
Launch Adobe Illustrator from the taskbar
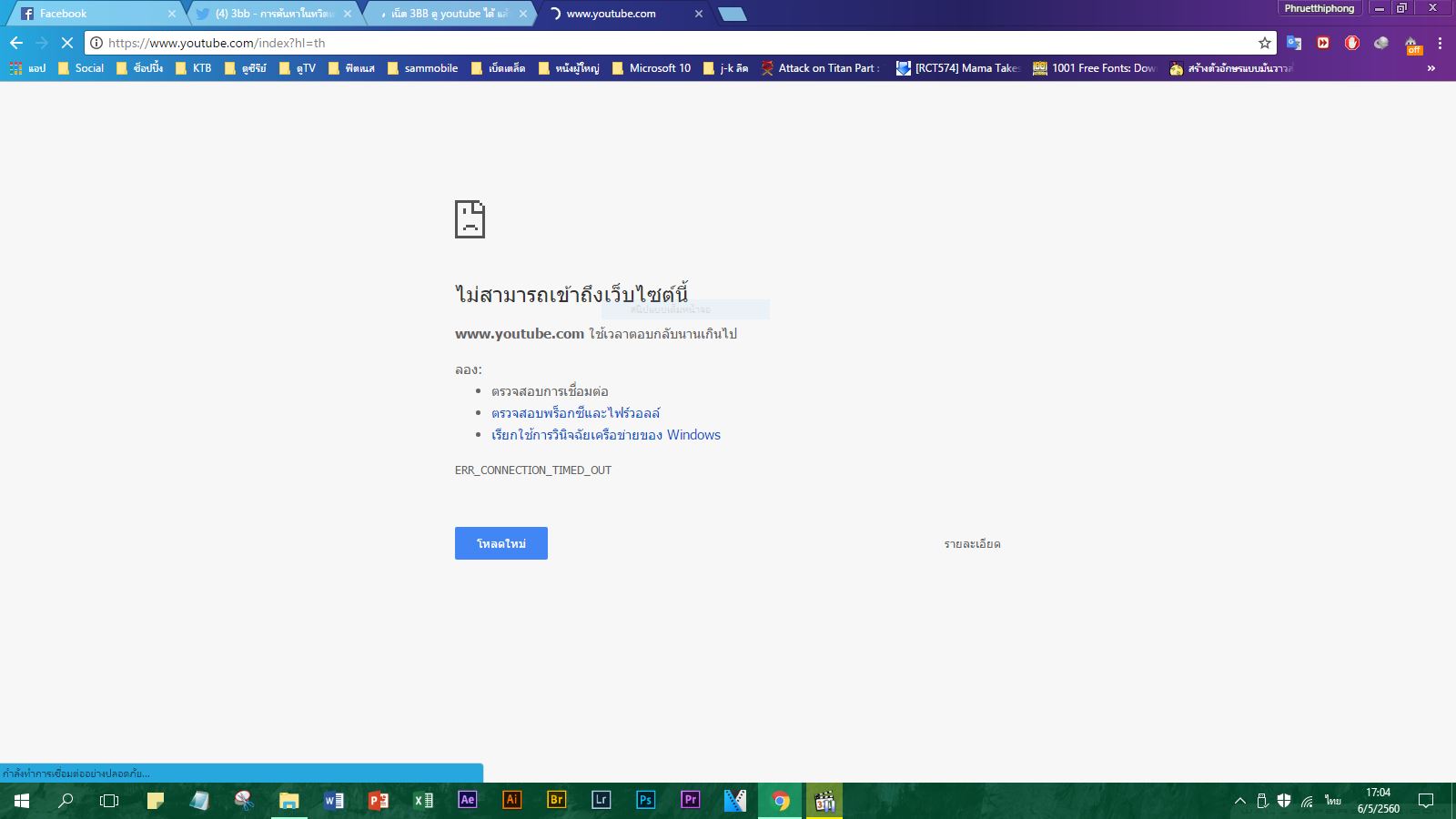512,800
